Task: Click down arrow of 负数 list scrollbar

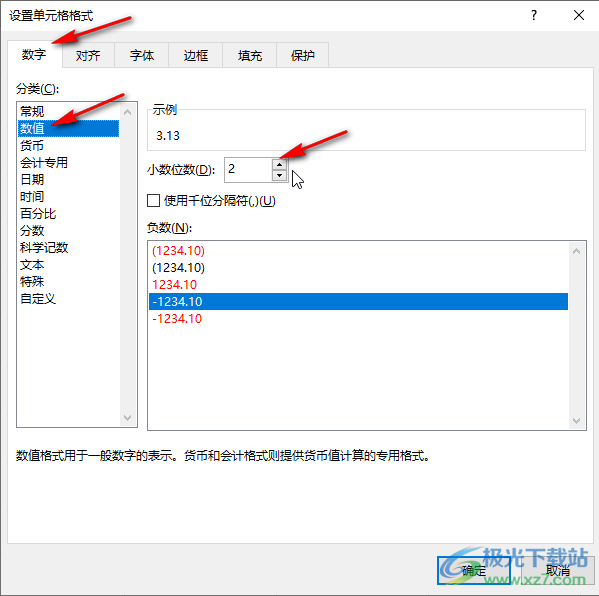Action: 576,421
